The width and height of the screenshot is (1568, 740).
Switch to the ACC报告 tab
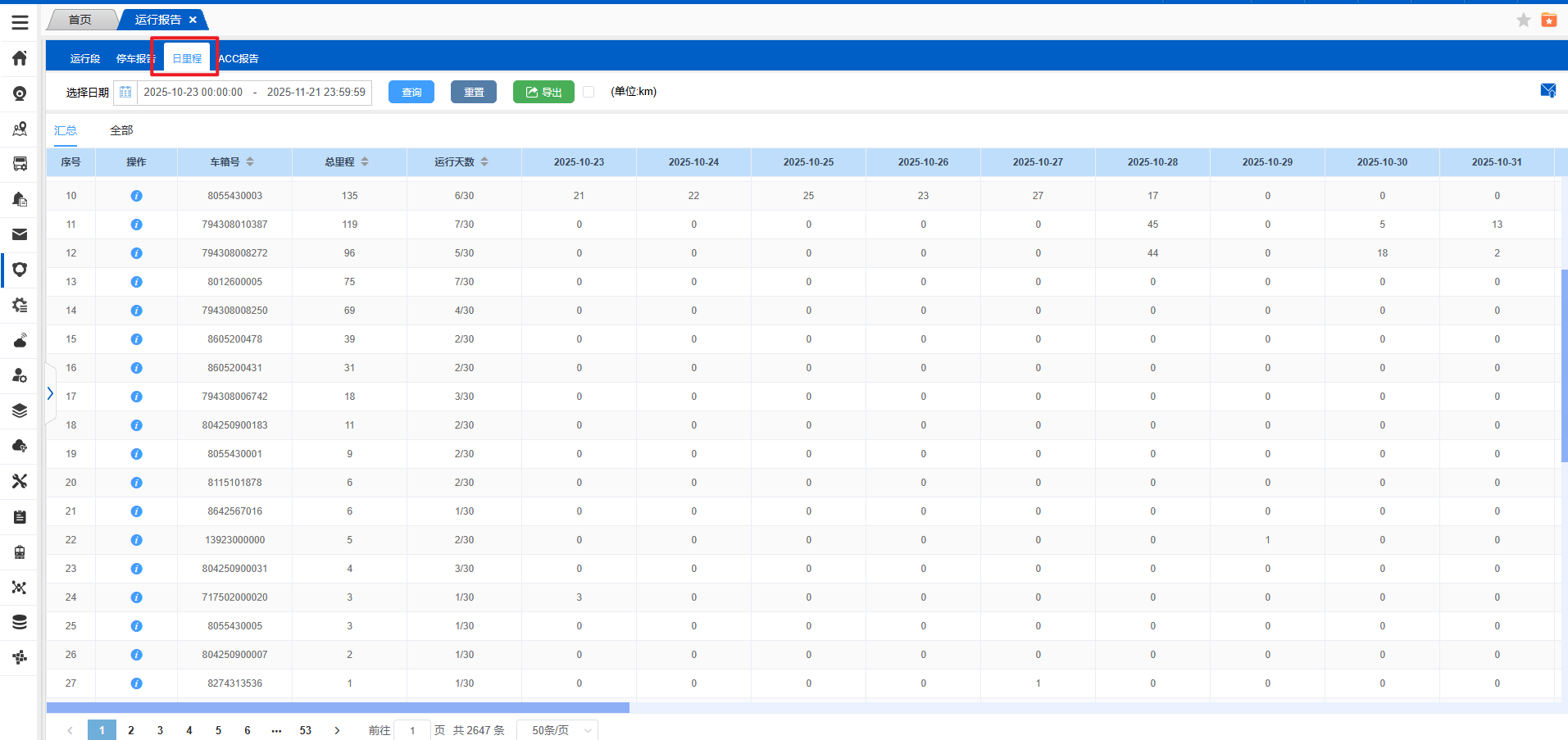point(239,59)
